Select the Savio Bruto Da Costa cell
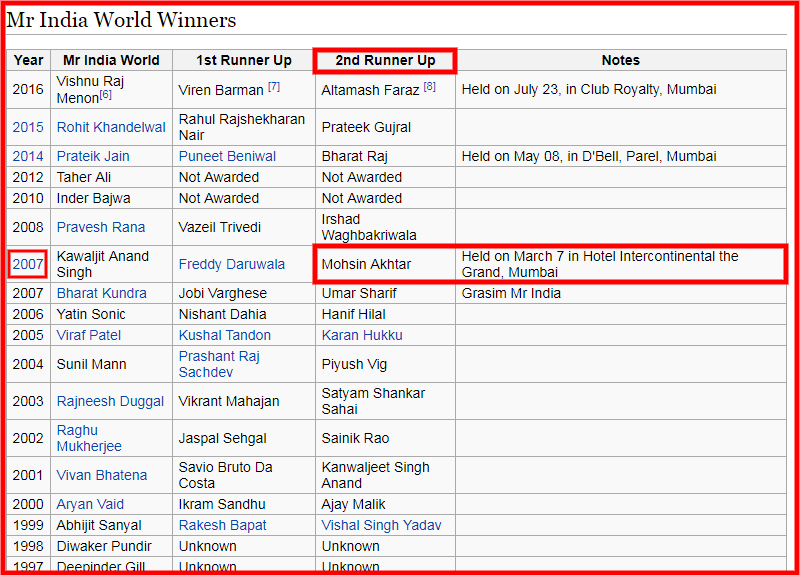 [244, 476]
